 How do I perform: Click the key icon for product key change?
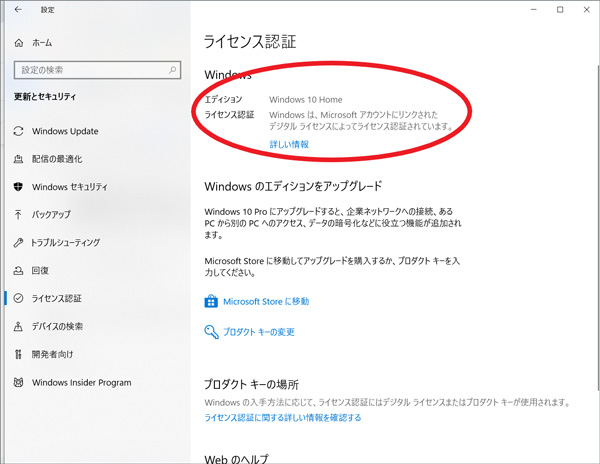click(211, 332)
